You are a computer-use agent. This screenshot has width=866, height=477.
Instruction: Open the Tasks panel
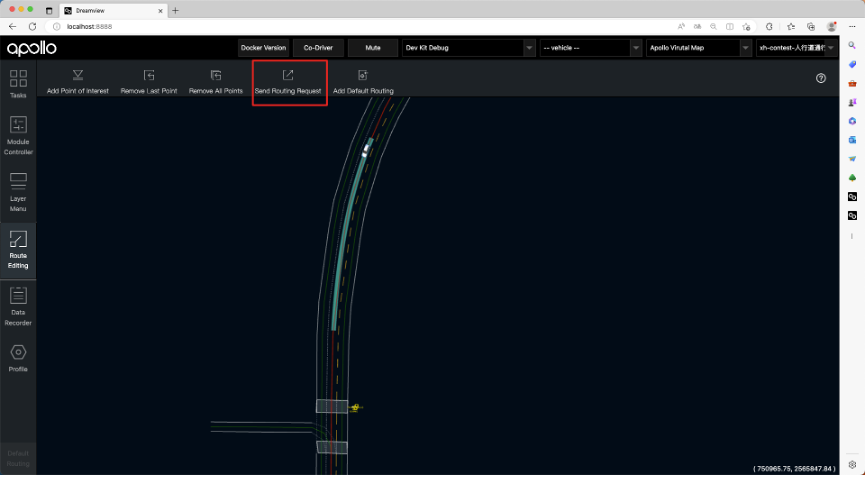pos(18,84)
